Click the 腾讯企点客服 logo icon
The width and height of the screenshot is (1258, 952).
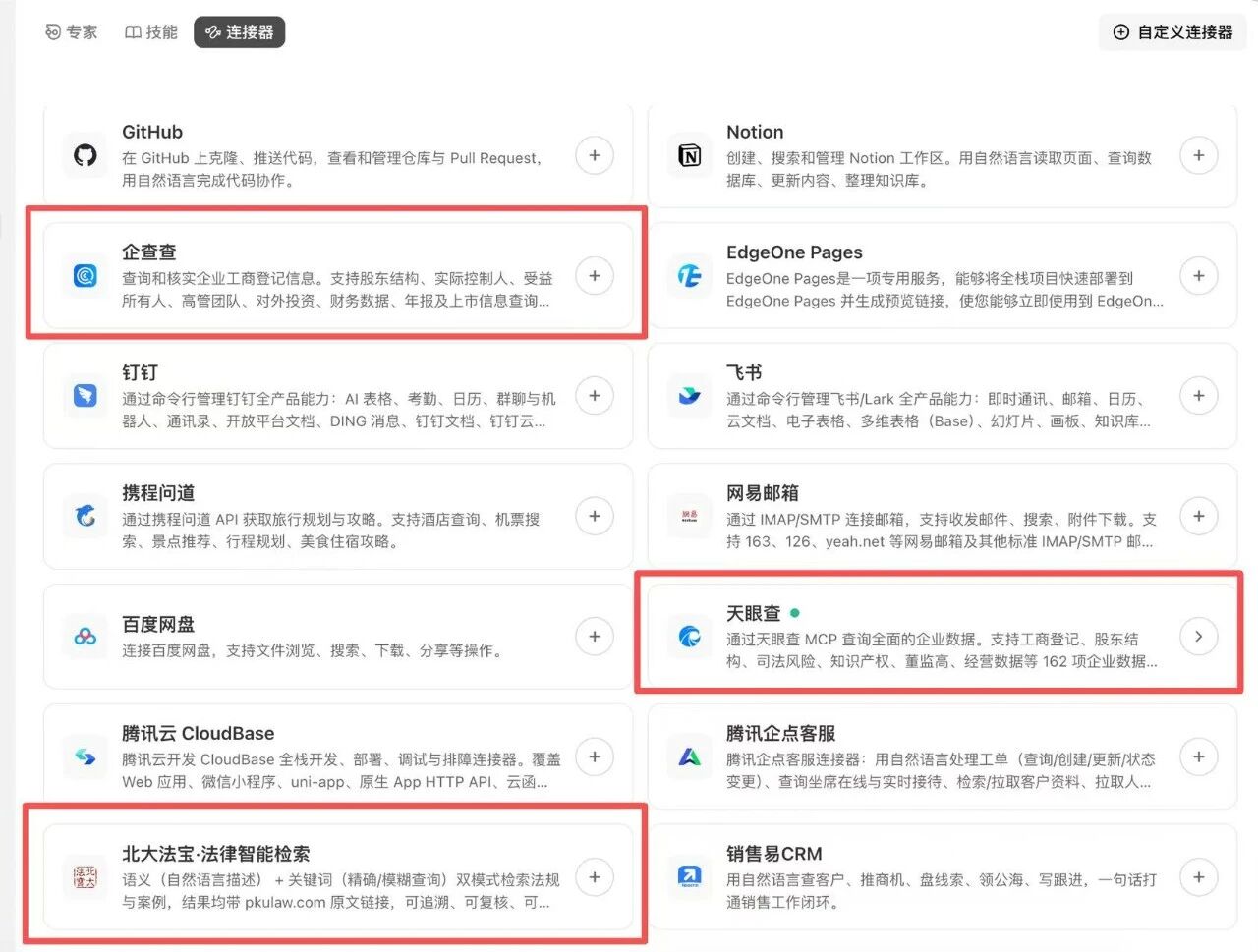690,756
